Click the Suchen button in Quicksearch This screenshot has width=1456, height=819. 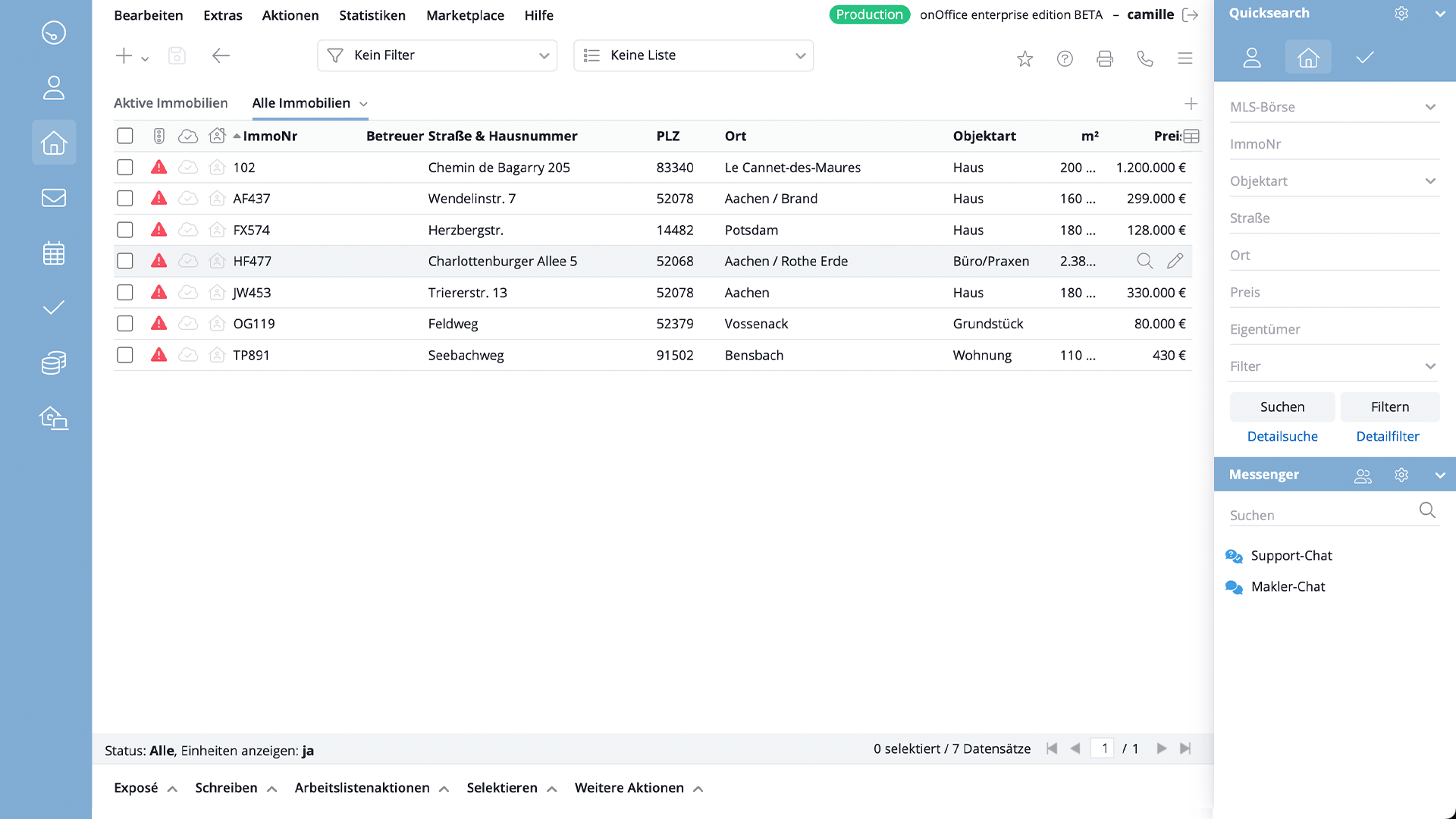(1282, 407)
